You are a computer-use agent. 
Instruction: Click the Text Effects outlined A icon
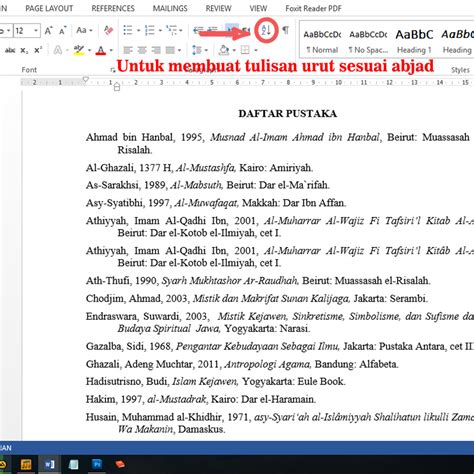[x=58, y=50]
